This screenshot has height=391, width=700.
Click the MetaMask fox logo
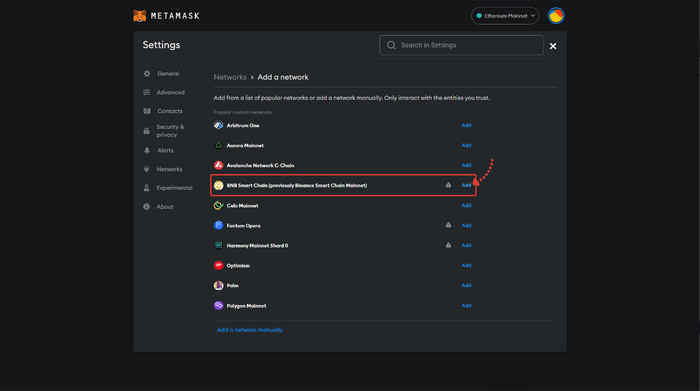tap(140, 16)
